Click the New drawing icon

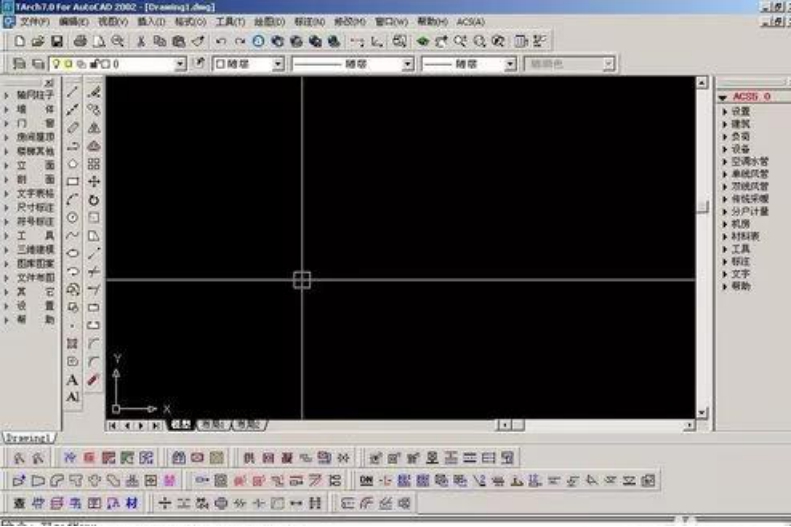[19, 41]
